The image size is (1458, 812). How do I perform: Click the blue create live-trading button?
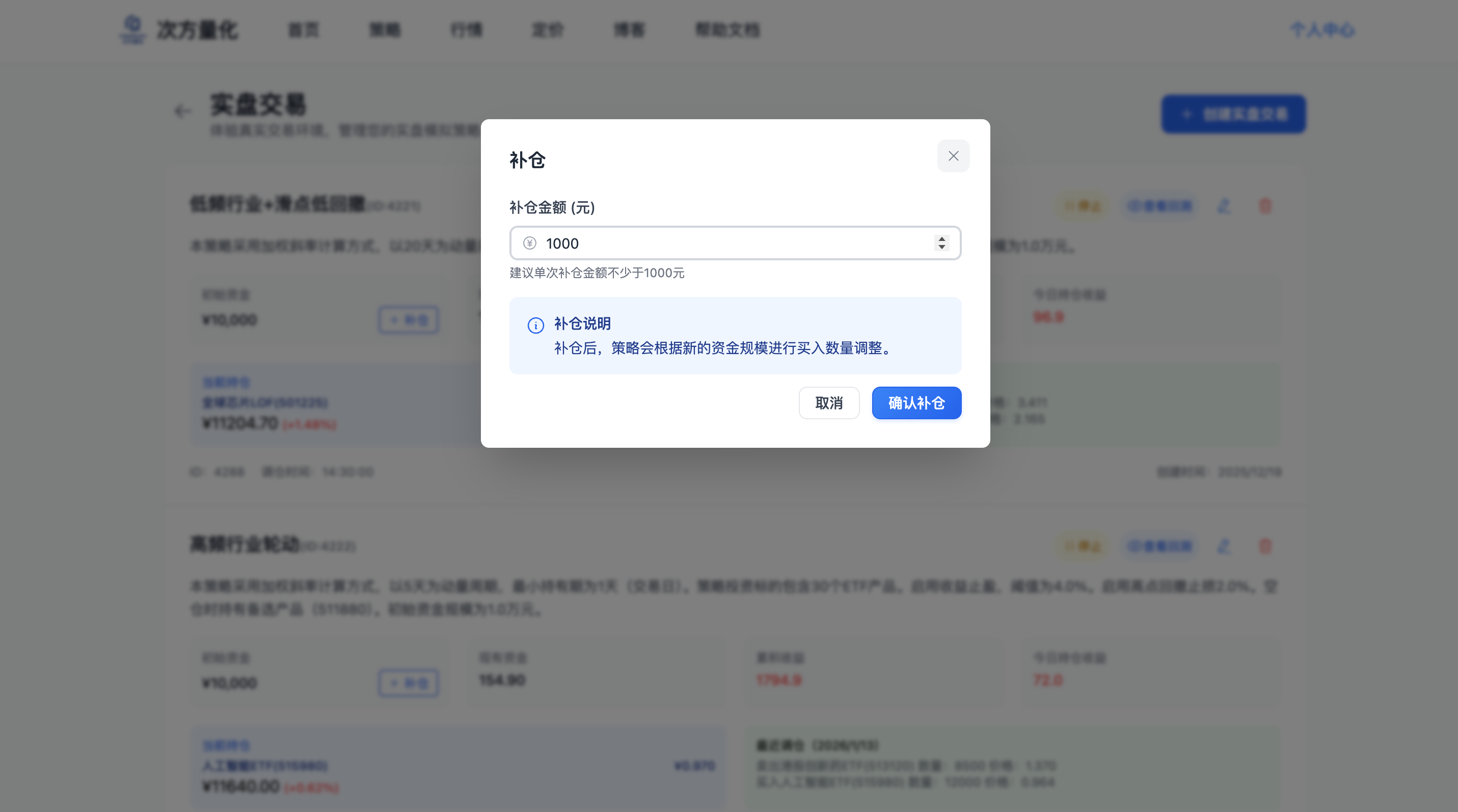tap(1233, 114)
